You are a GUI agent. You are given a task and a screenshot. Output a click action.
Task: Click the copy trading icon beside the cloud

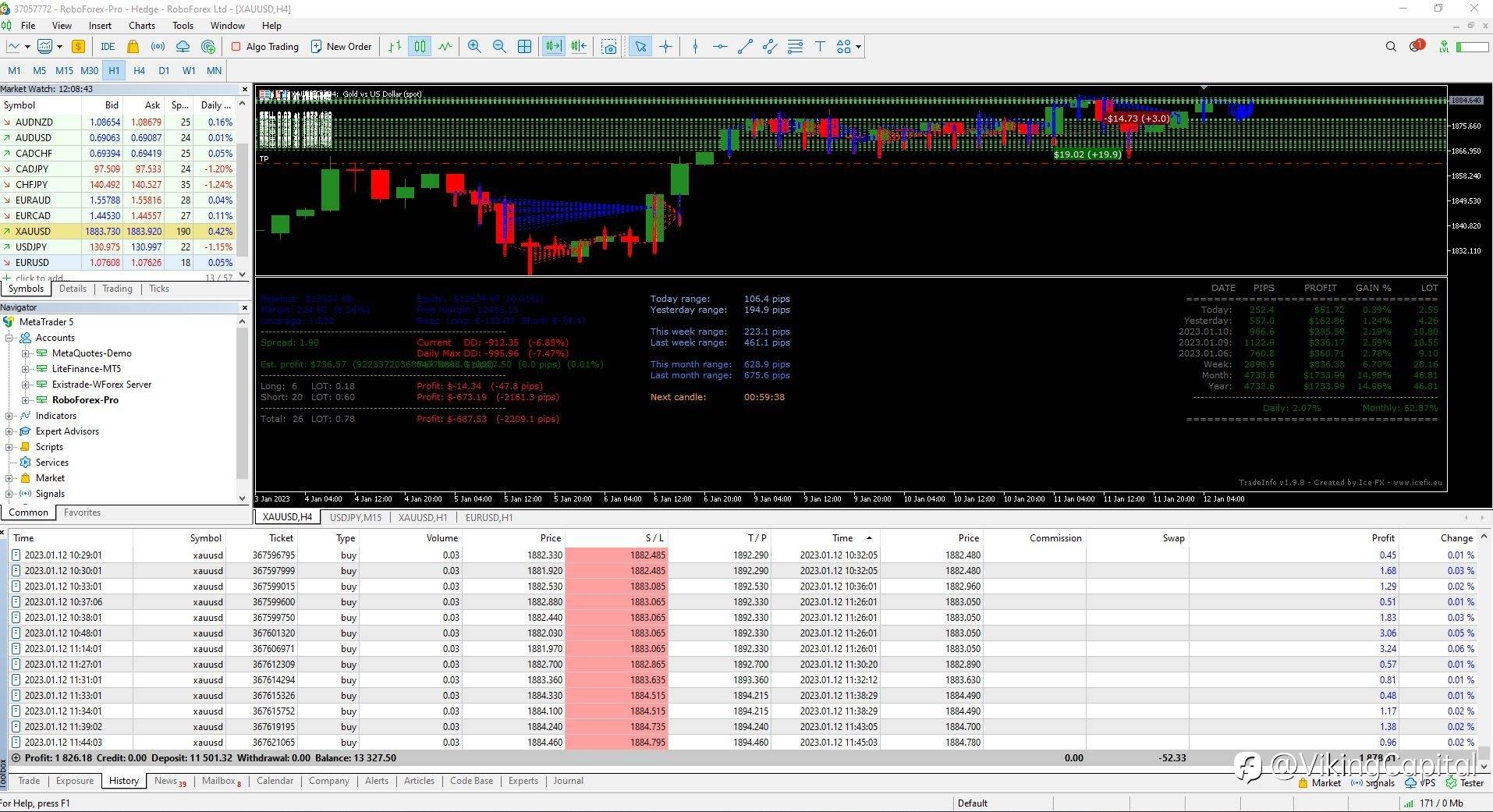tap(207, 47)
